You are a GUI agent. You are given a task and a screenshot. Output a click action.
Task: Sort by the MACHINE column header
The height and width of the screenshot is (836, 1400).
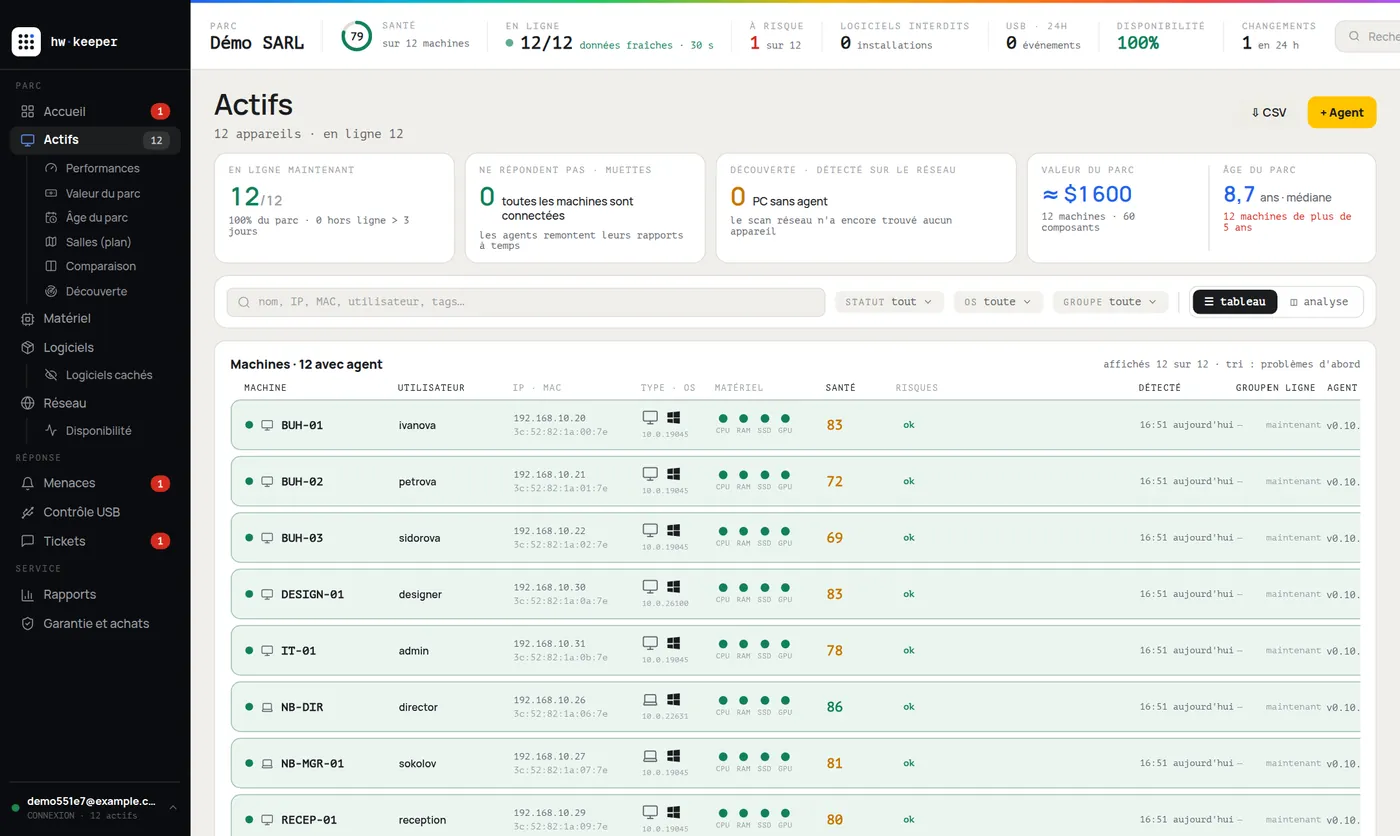265,388
